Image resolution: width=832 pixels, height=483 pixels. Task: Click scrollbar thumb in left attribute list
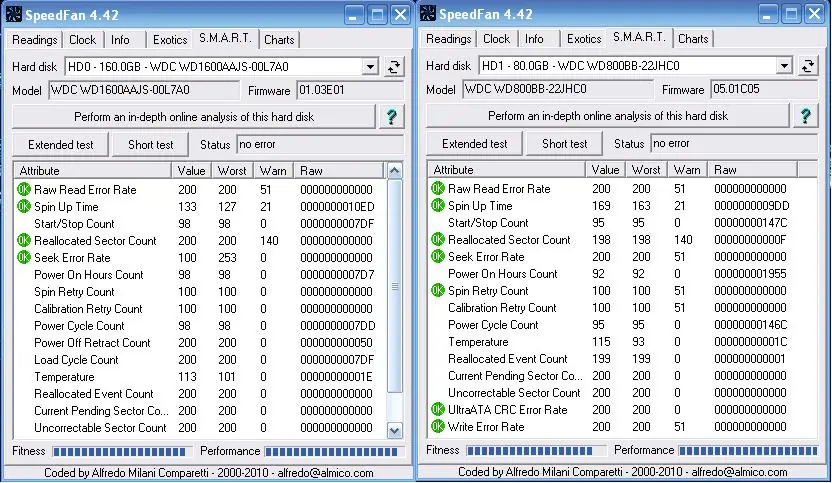point(394,287)
